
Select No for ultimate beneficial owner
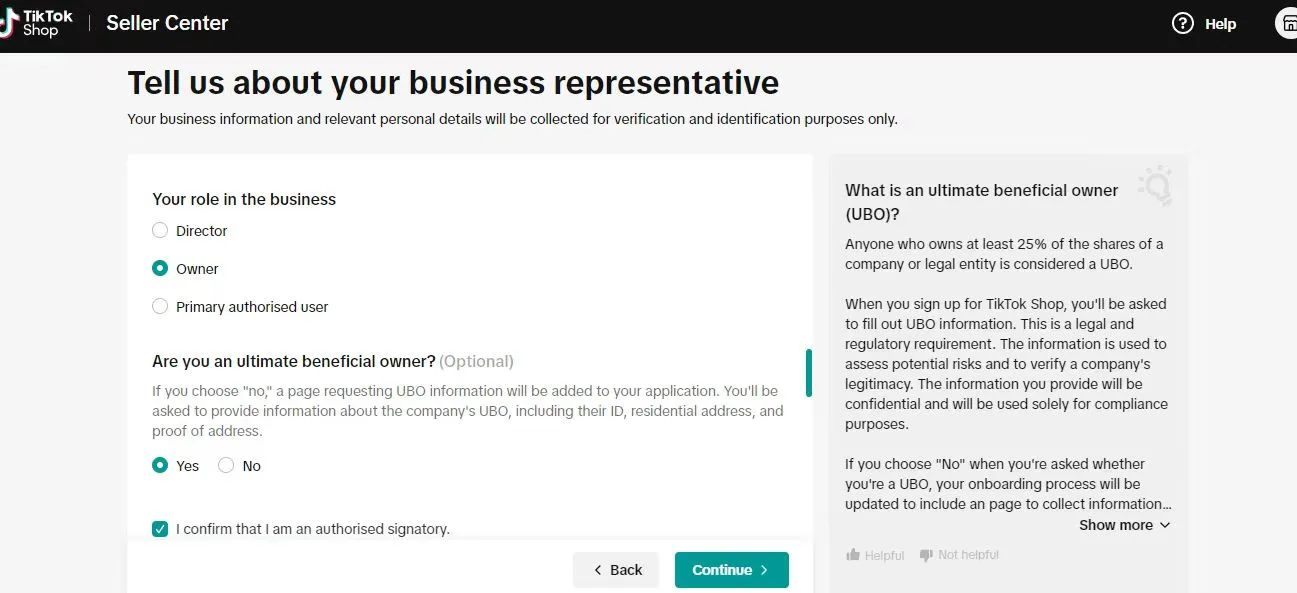226,466
